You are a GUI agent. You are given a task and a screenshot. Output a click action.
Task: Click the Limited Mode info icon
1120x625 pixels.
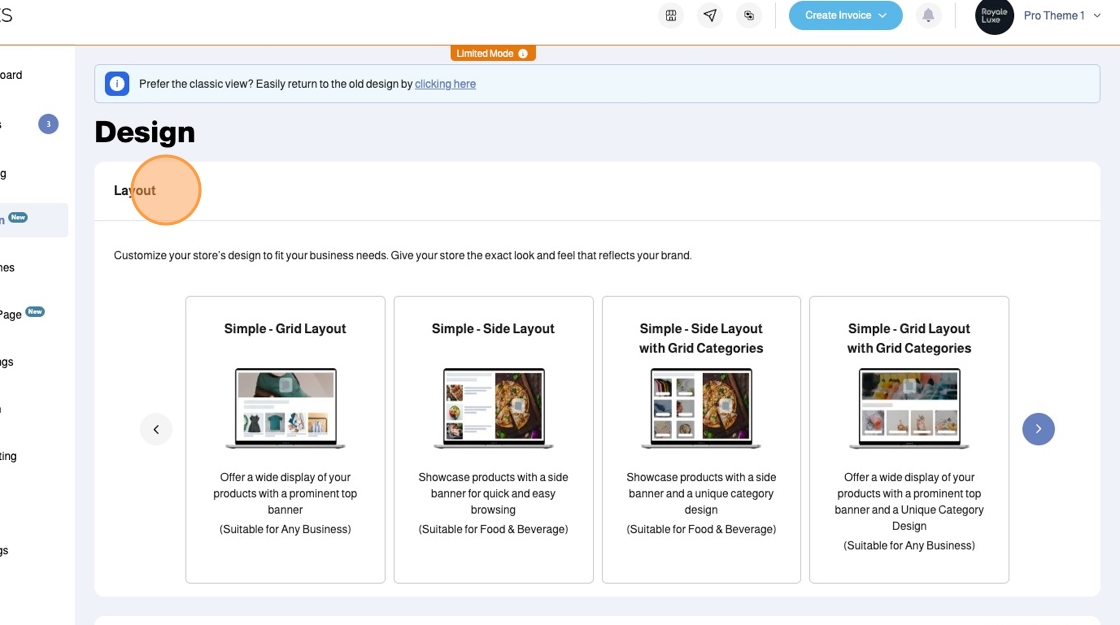[x=523, y=54]
